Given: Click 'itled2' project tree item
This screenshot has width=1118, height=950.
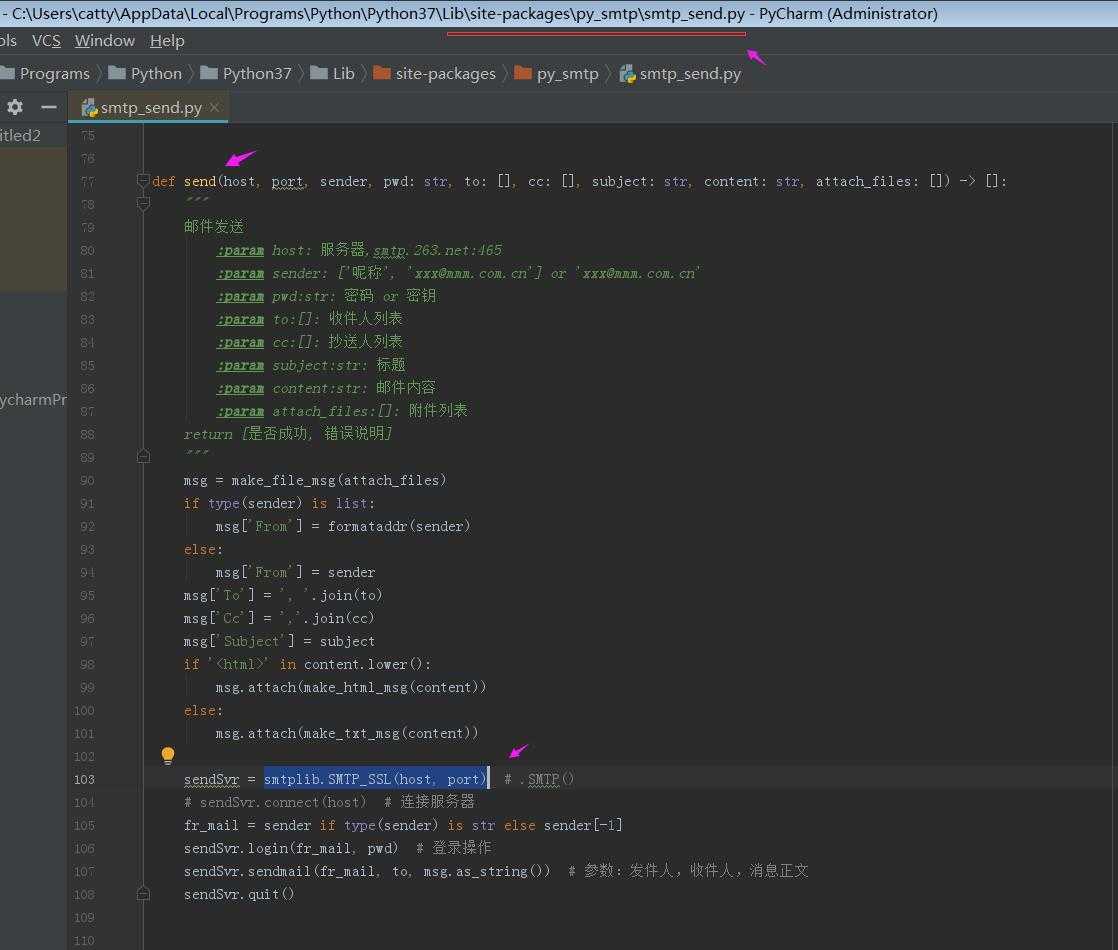Looking at the screenshot, I should [20, 136].
